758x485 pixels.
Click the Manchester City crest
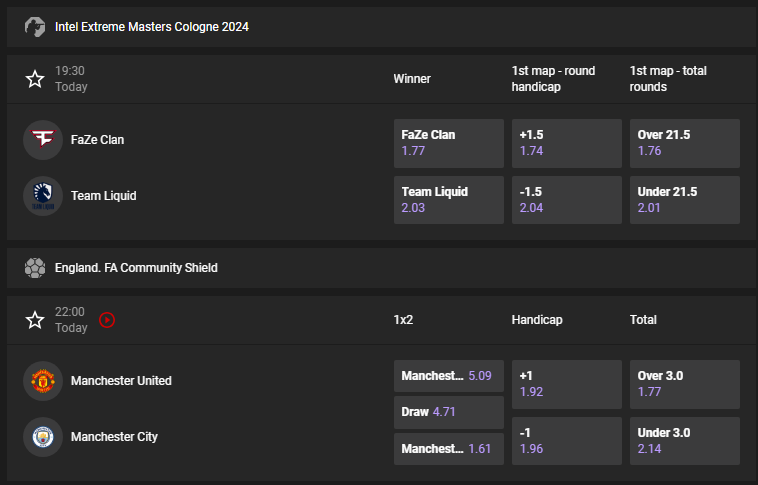pos(43,437)
